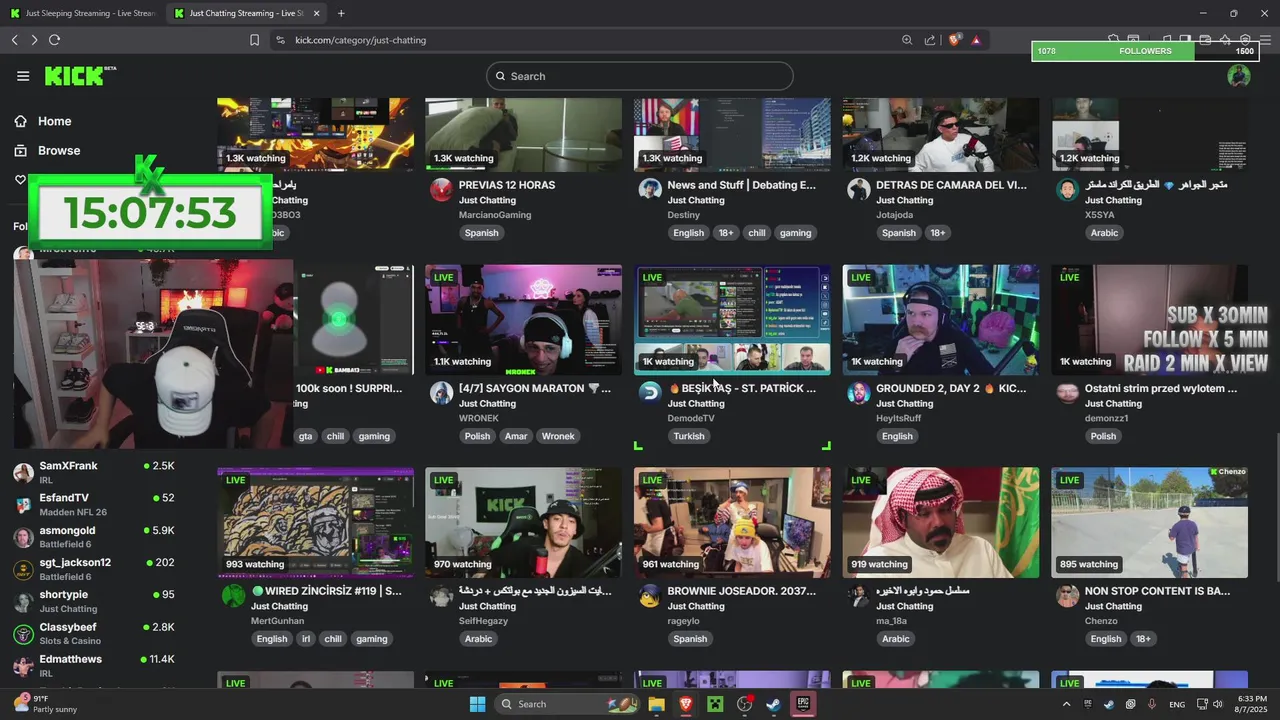The height and width of the screenshot is (720, 1280).
Task: Open the user profile avatar menu
Action: point(1239,76)
